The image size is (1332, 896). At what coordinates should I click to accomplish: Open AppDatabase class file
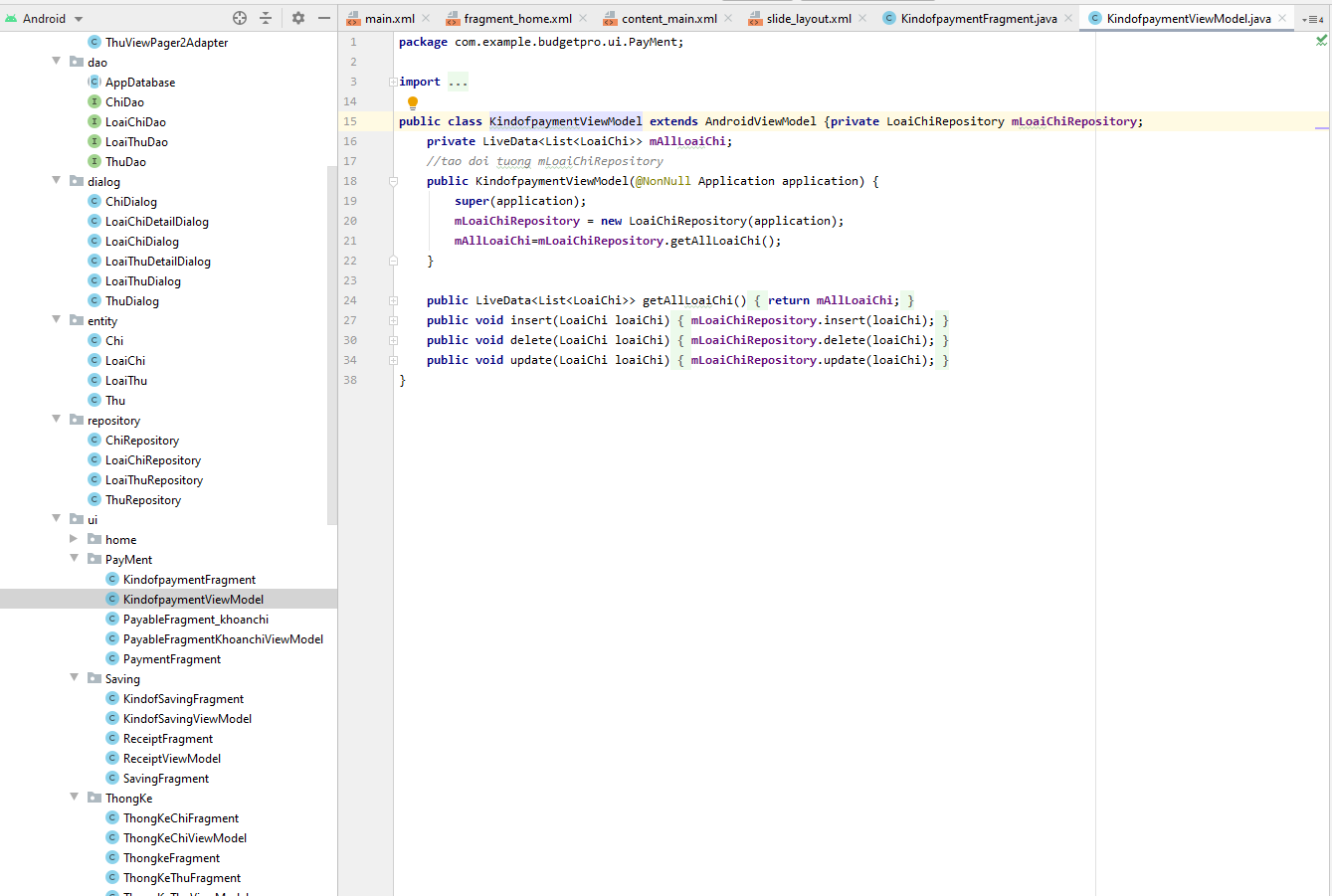point(140,83)
